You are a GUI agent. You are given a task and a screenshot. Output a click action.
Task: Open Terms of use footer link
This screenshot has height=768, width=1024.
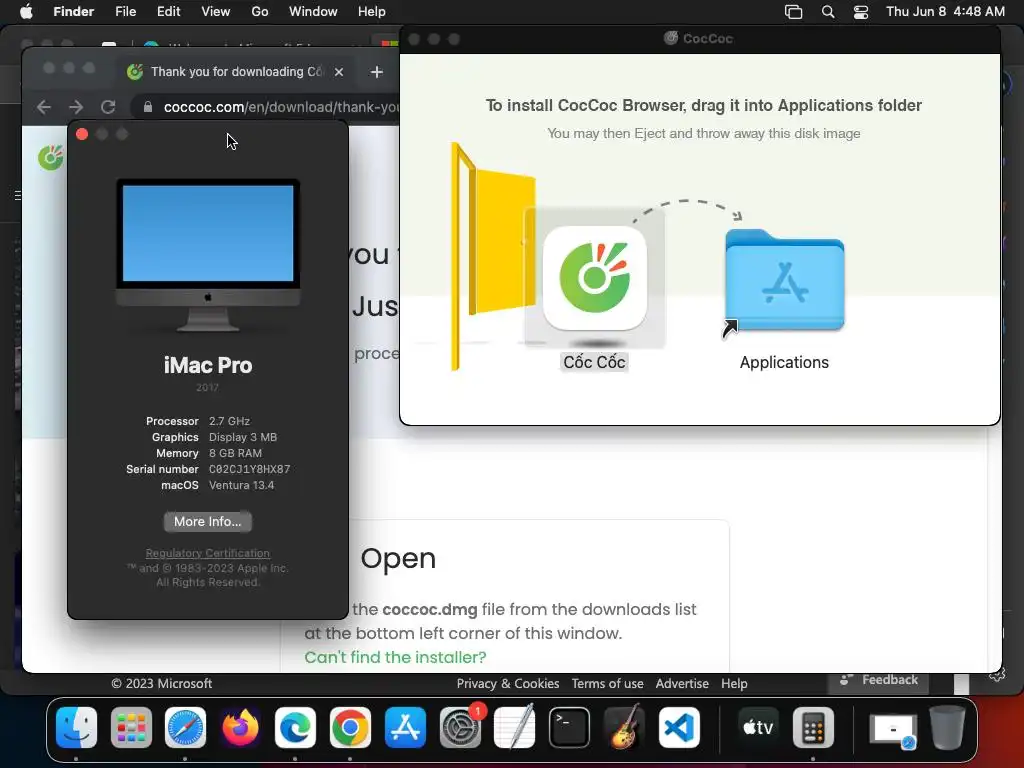(x=607, y=683)
